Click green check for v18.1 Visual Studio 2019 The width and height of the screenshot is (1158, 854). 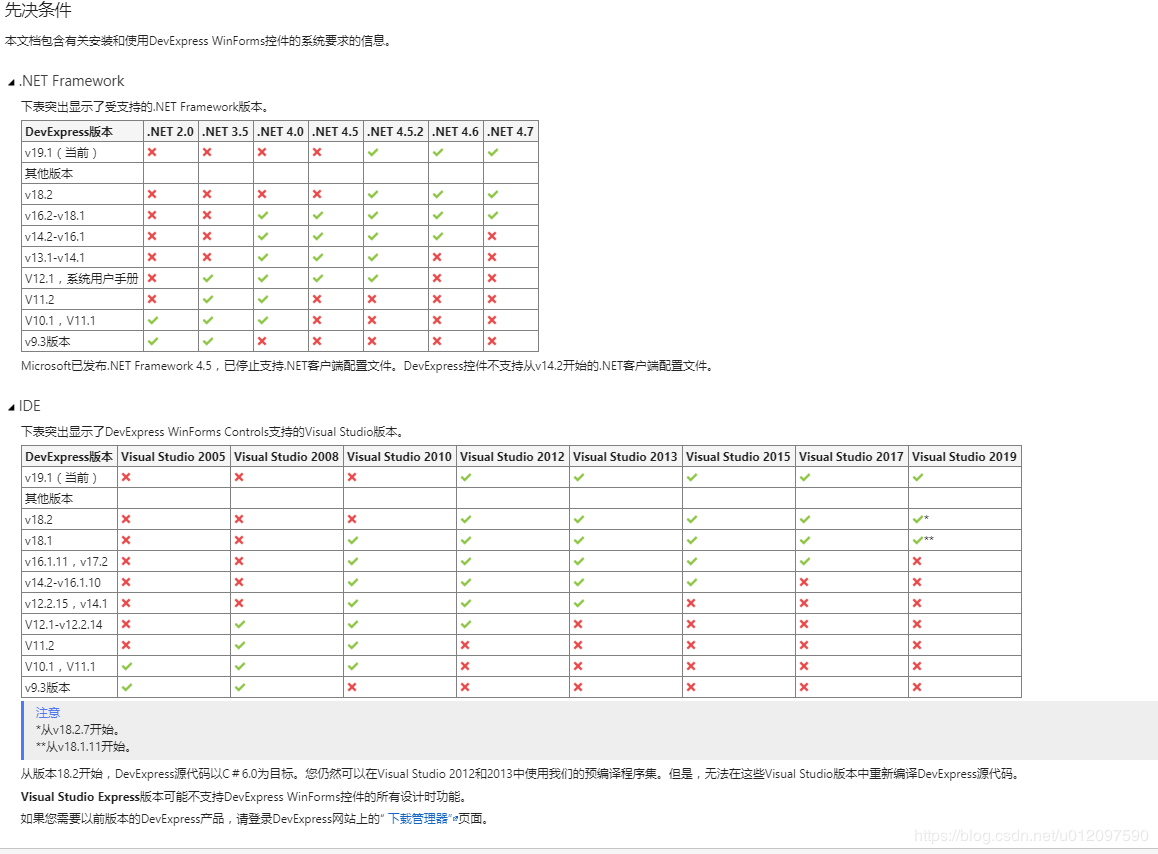click(918, 540)
